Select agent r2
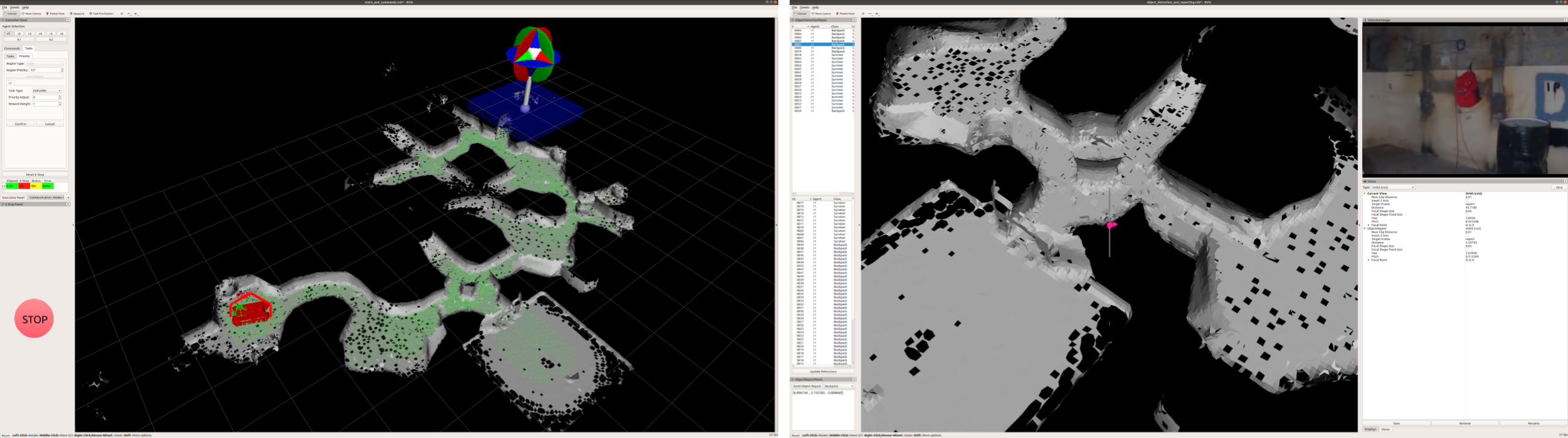 [x=19, y=34]
